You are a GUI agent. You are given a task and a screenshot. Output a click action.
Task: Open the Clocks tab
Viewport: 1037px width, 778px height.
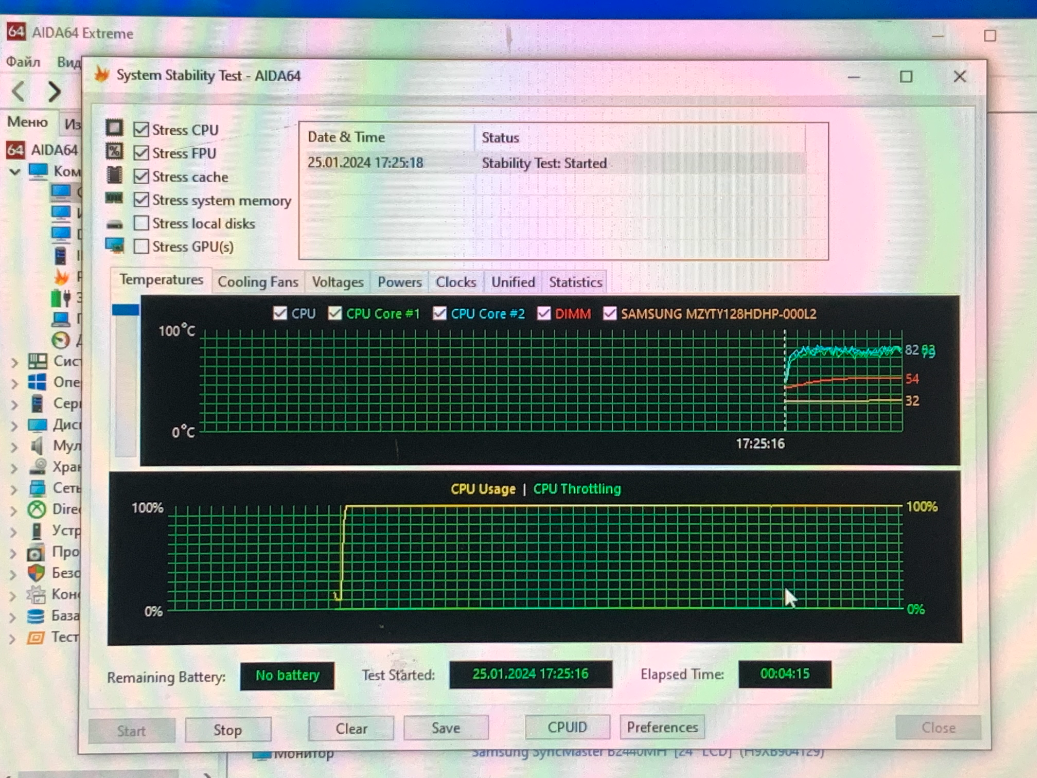coord(456,282)
